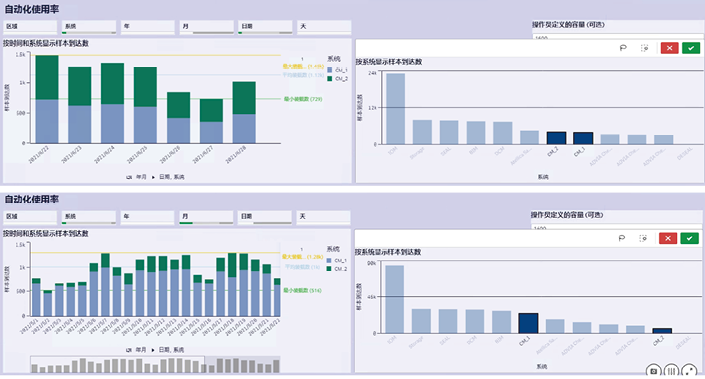
Task: Open 日期 filter pane above the June chart
Action: (265, 27)
